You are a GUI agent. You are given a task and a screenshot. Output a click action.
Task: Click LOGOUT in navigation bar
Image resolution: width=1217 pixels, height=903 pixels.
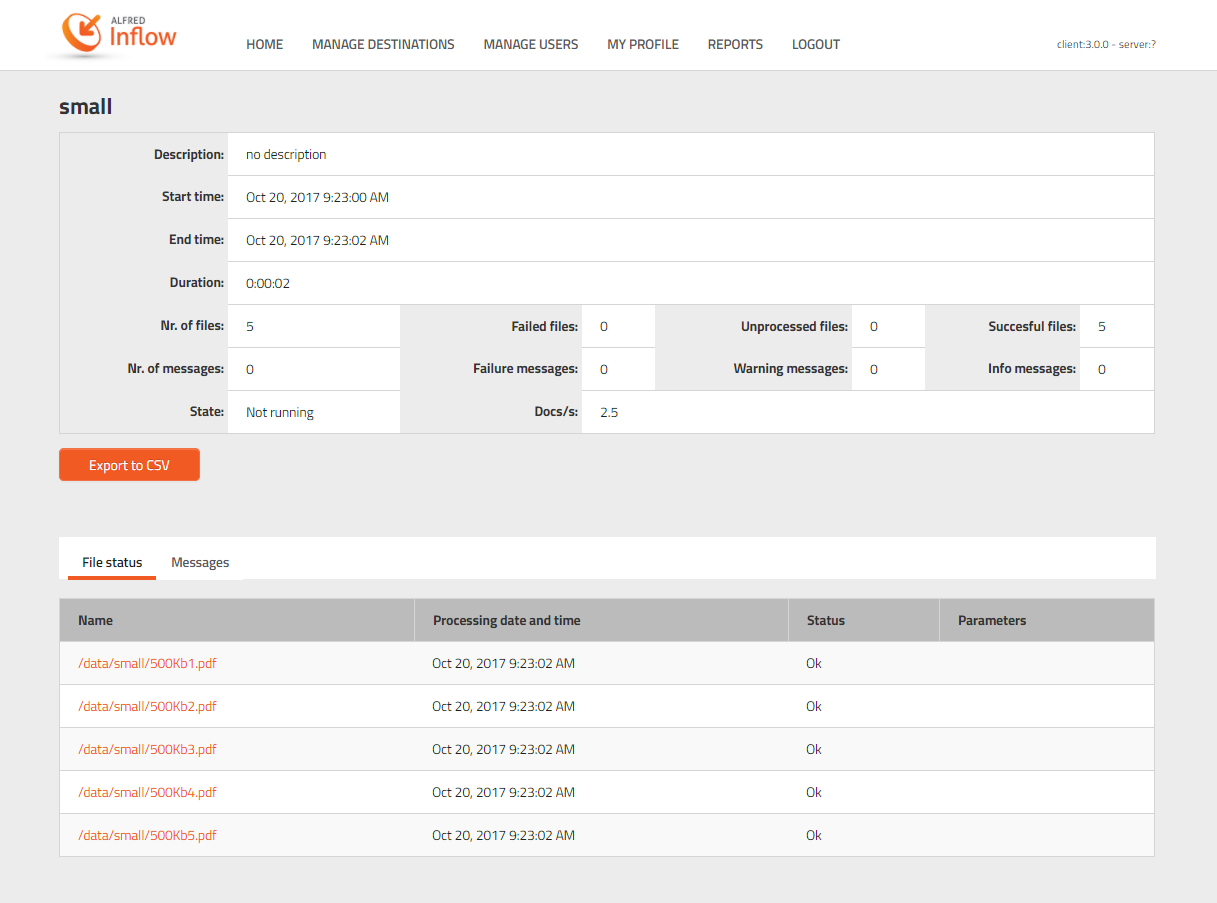pyautogui.click(x=815, y=44)
